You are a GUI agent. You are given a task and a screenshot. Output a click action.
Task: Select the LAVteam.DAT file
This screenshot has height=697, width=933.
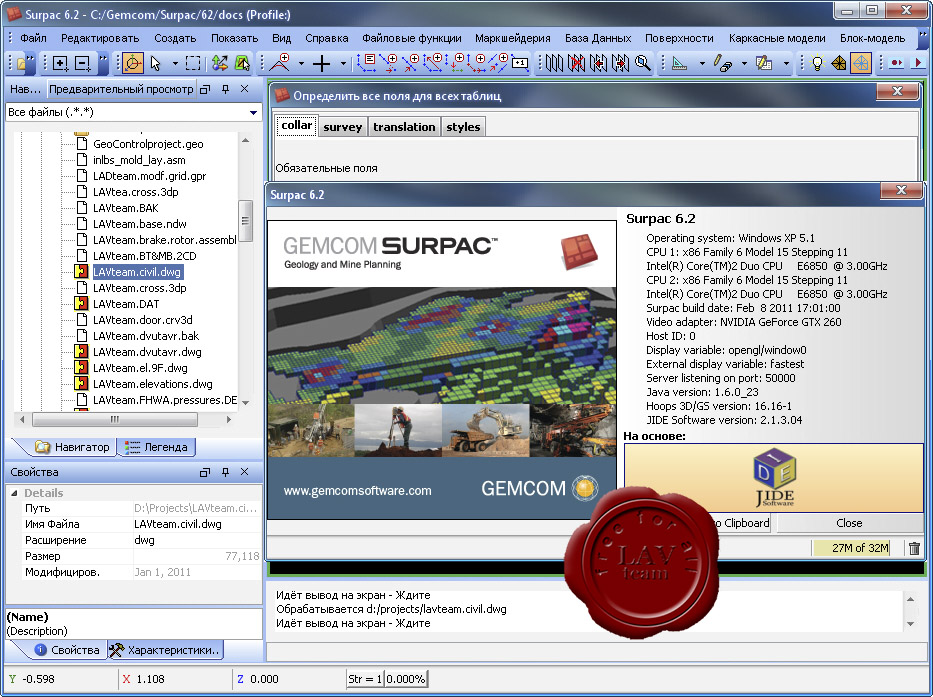(126, 304)
